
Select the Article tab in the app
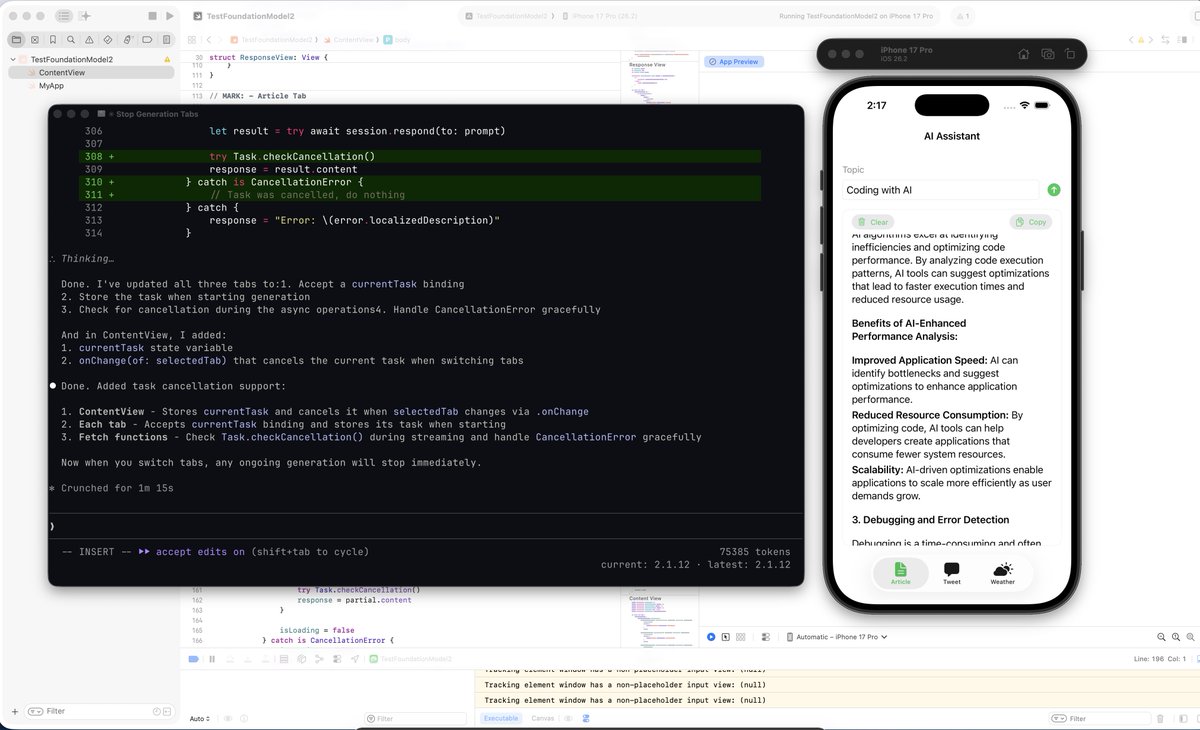901,573
